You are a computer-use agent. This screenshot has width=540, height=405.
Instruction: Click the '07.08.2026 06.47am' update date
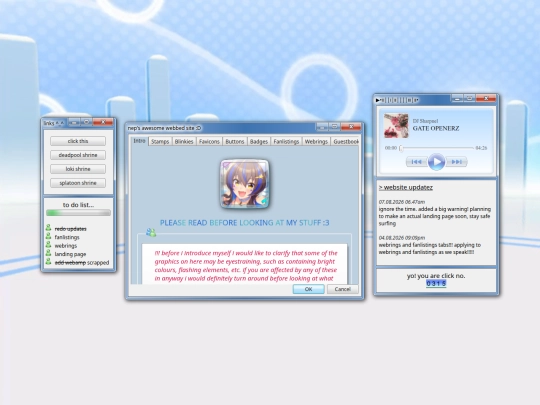coord(402,202)
